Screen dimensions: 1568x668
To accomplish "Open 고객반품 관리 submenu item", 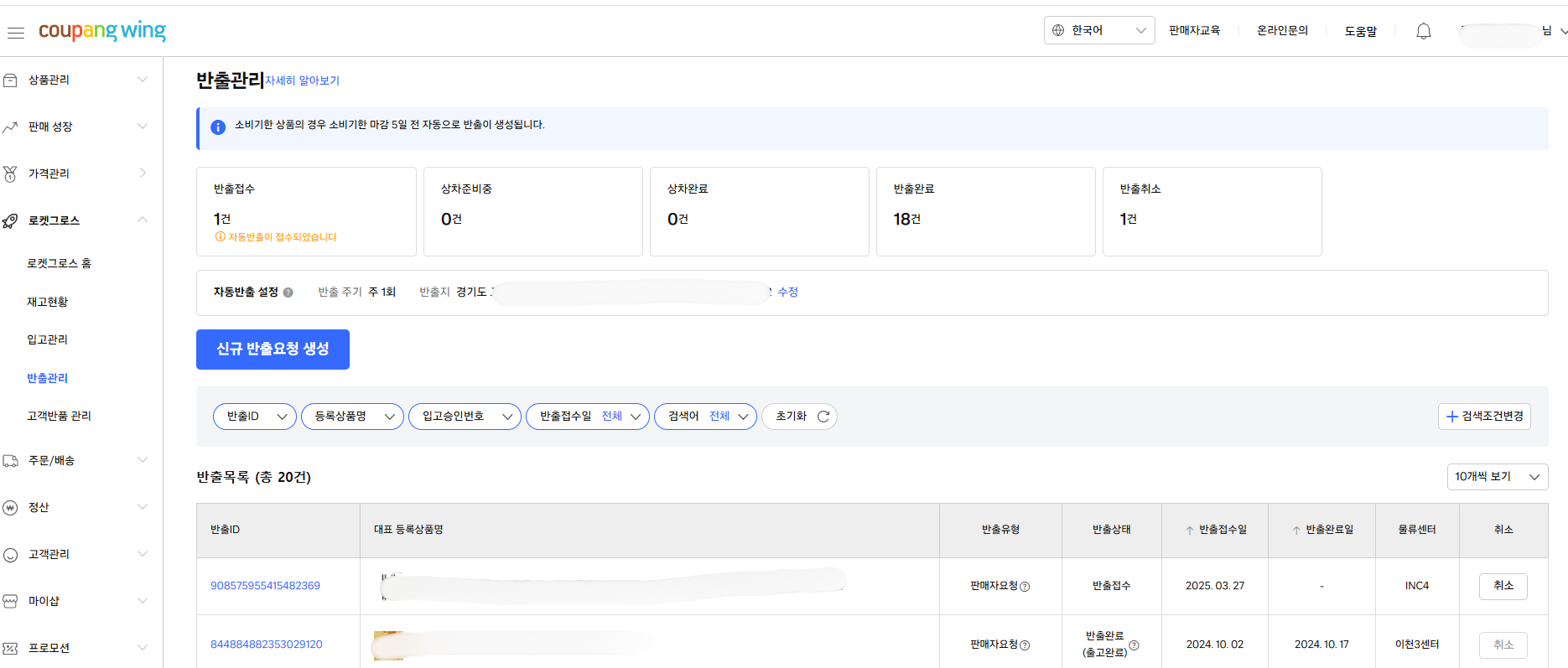I will tap(59, 416).
